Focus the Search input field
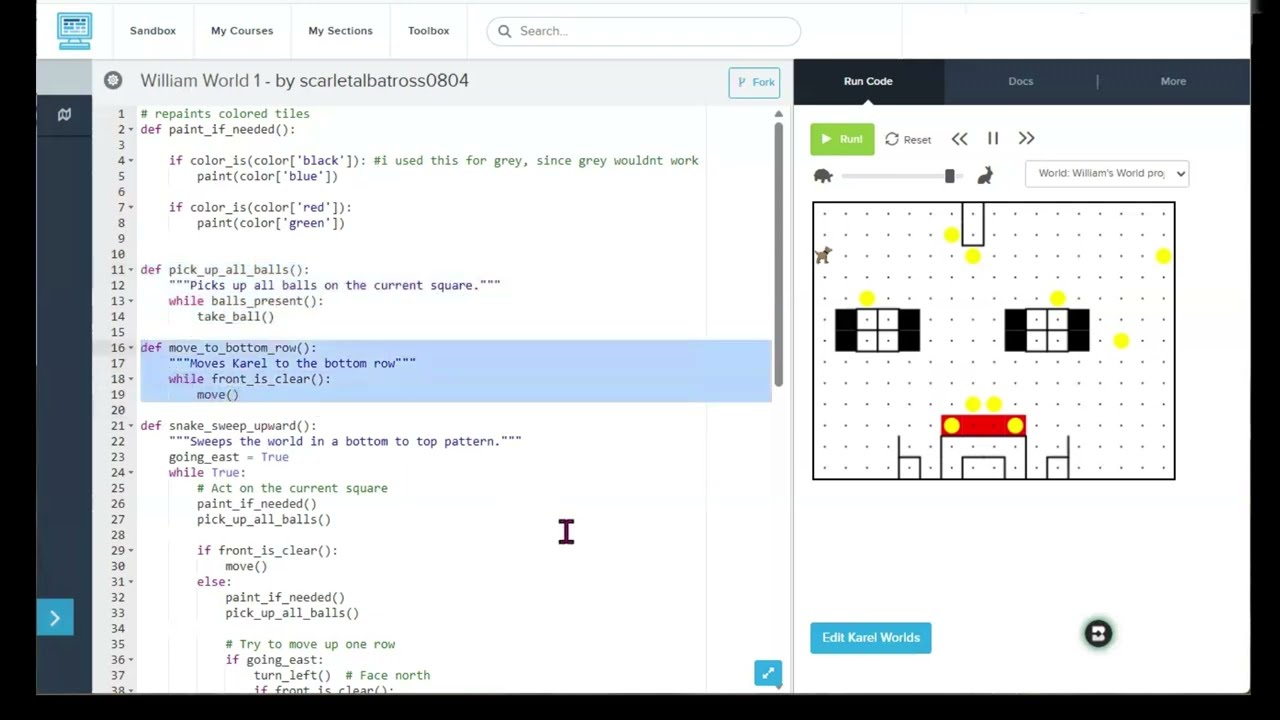 [x=644, y=31]
